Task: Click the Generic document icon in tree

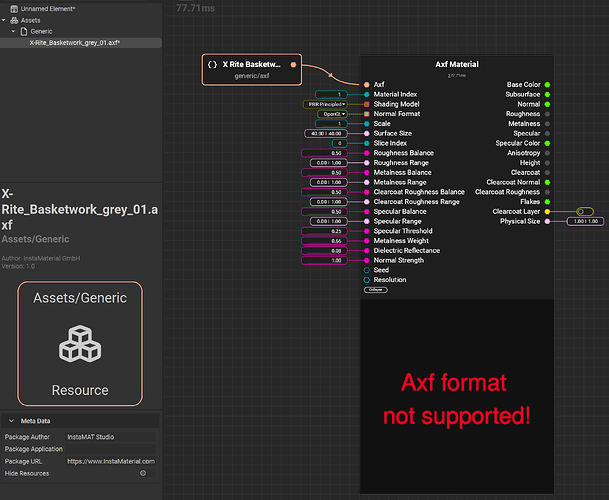Action: coord(24,31)
